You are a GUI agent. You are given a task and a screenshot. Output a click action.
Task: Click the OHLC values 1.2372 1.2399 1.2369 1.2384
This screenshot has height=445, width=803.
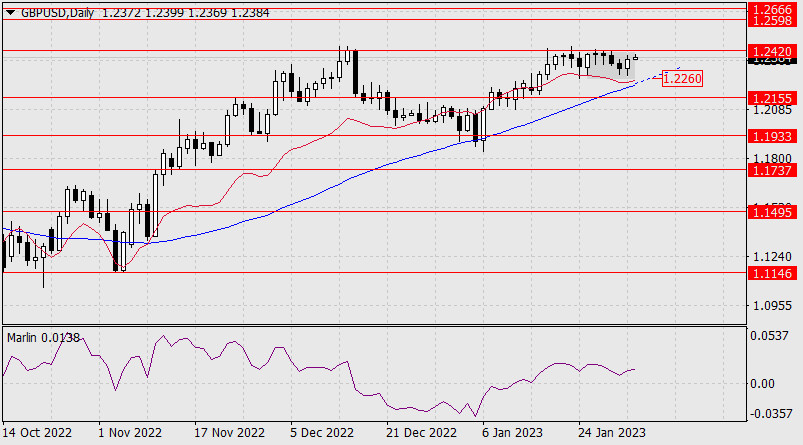185,13
